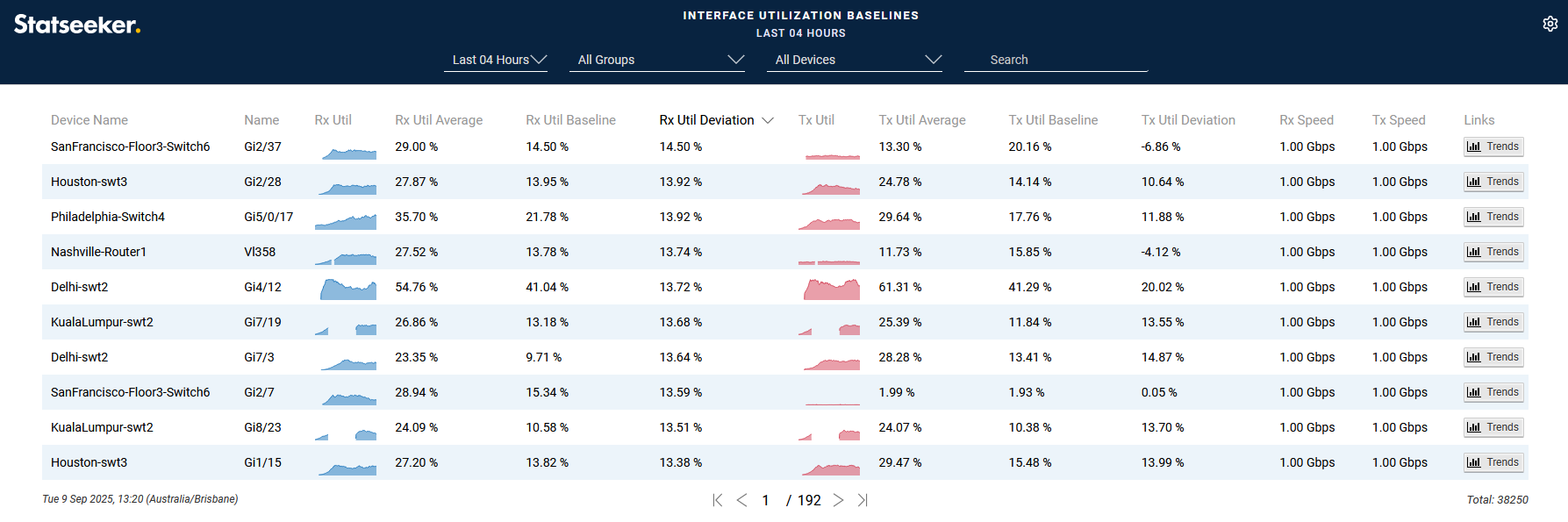Click the Statseeker logo

(x=77, y=25)
